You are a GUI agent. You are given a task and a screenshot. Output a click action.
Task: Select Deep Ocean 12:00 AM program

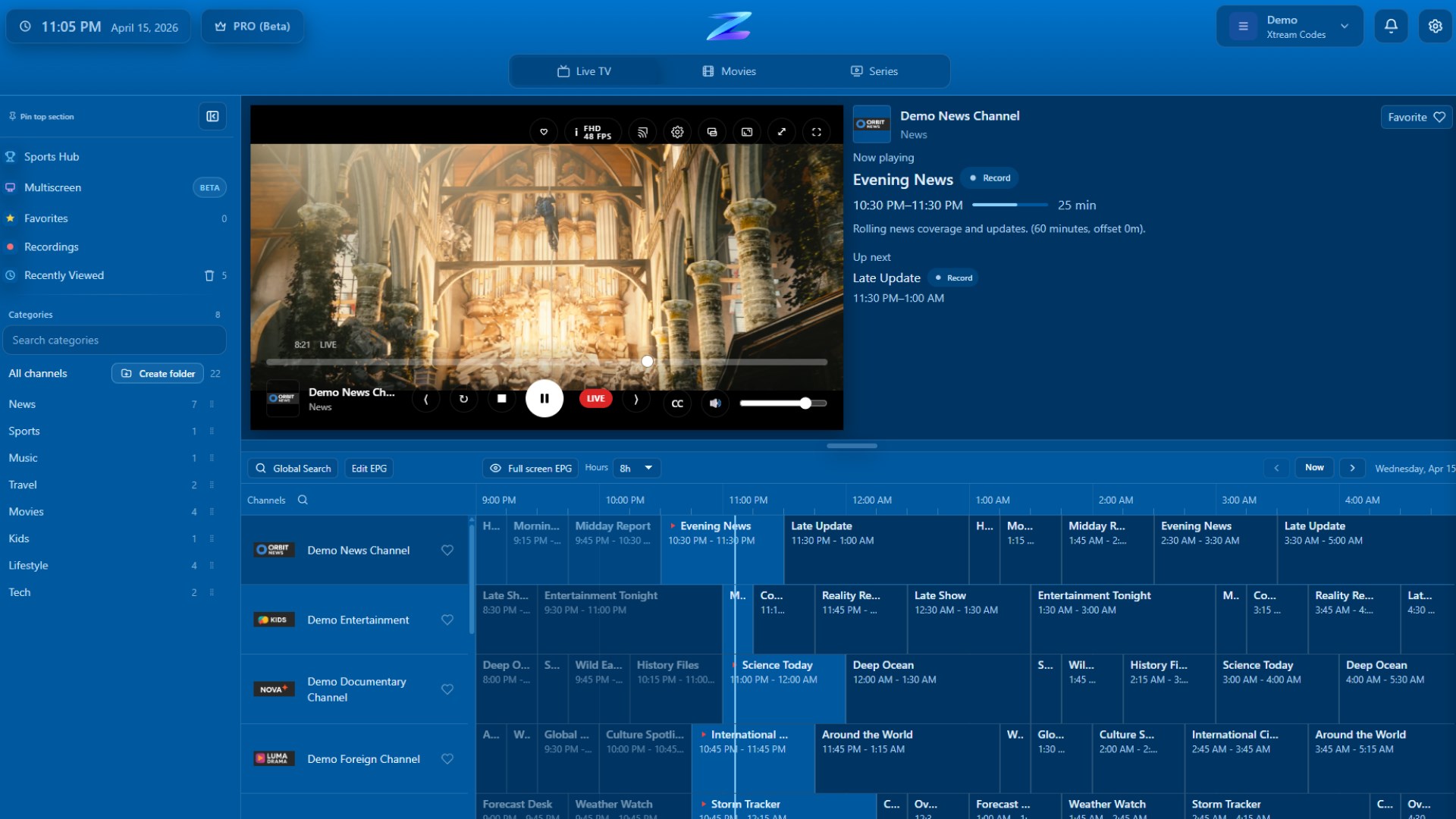click(x=937, y=689)
